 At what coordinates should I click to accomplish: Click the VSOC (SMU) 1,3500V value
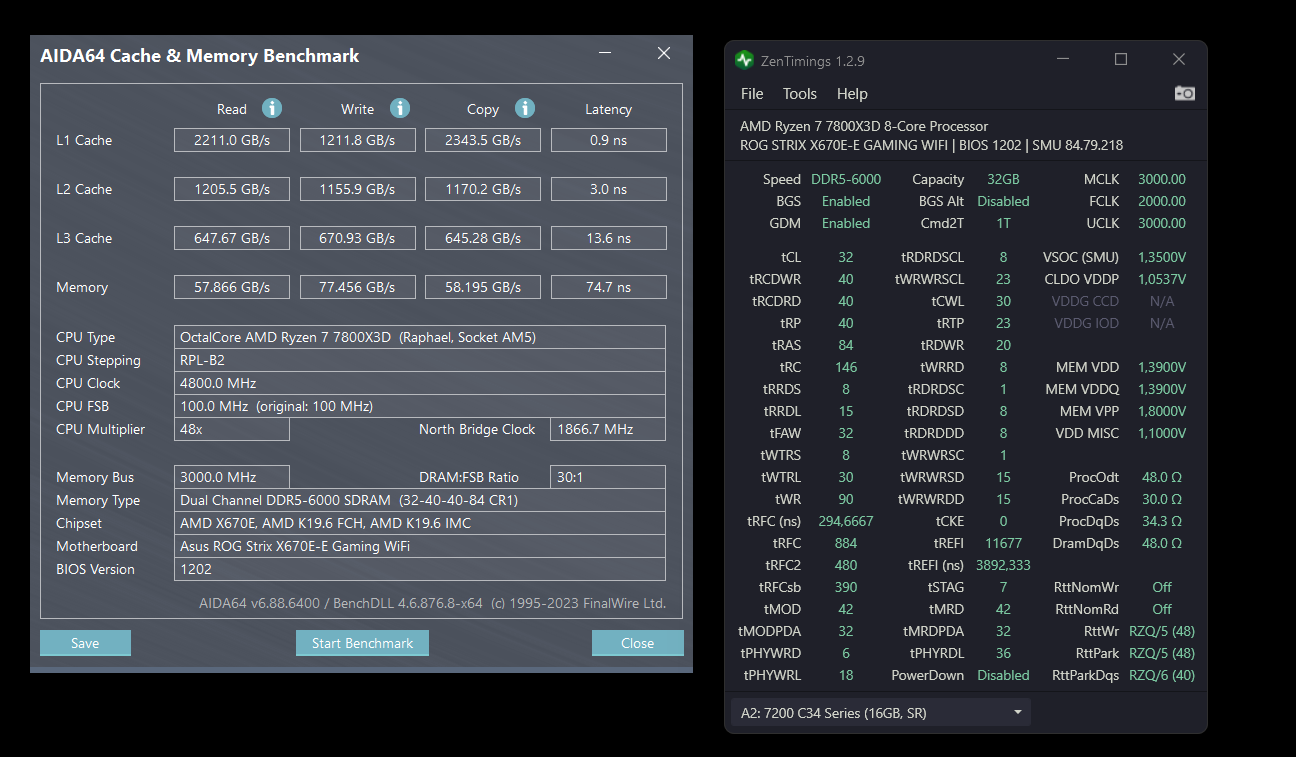pyautogui.click(x=1162, y=257)
